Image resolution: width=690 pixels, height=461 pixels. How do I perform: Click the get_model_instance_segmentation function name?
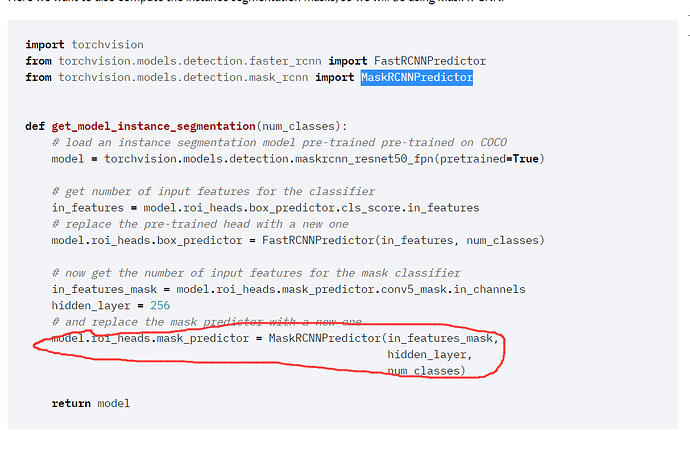pyautogui.click(x=154, y=127)
